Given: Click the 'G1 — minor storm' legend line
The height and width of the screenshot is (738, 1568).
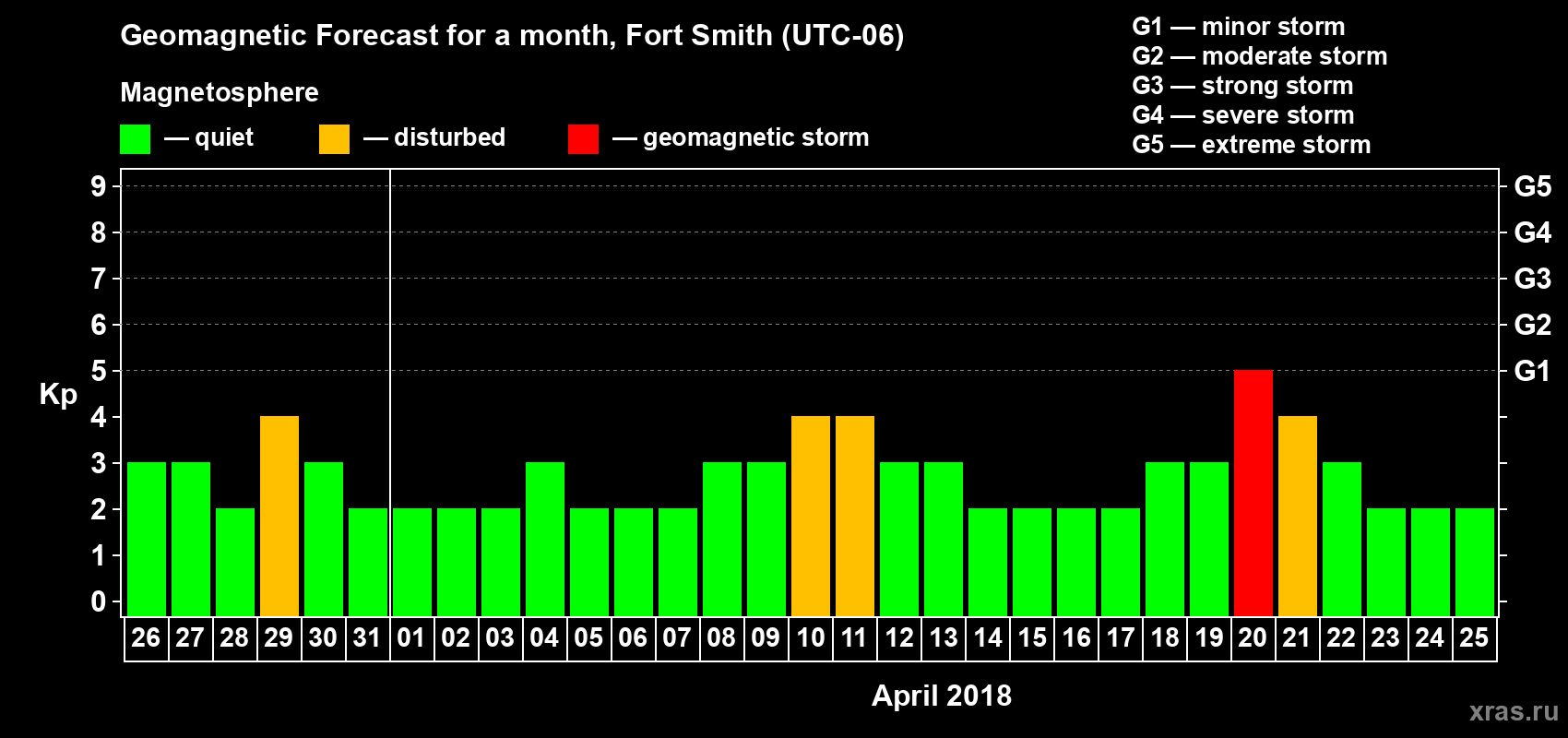Looking at the screenshot, I should click(1239, 27).
